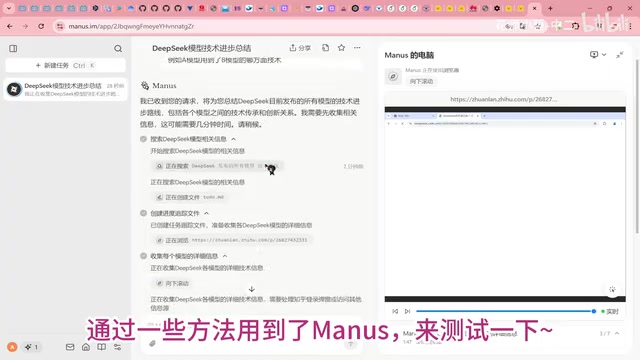
Task: Open Chrome three-dot menu
Action: [631, 26]
